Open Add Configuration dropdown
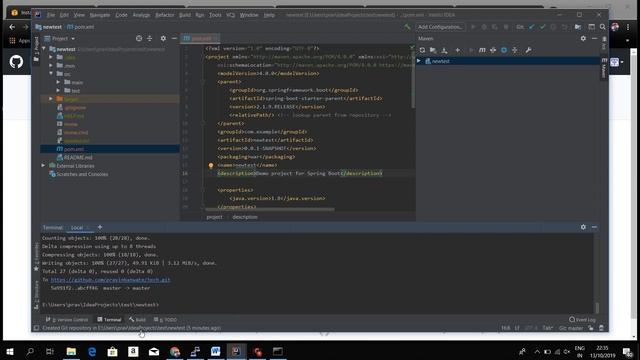The height and width of the screenshot is (360, 640). (440, 27)
